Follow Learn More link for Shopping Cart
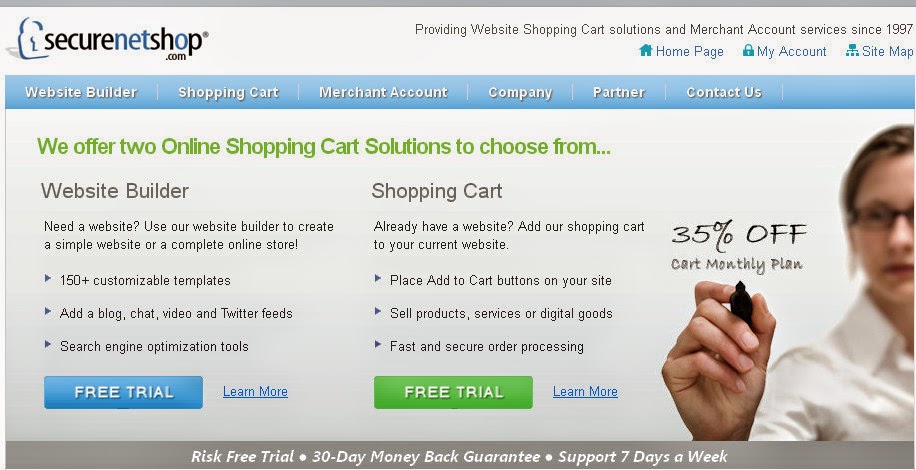Screen dimensions: 916x470 pyautogui.click(x=585, y=392)
